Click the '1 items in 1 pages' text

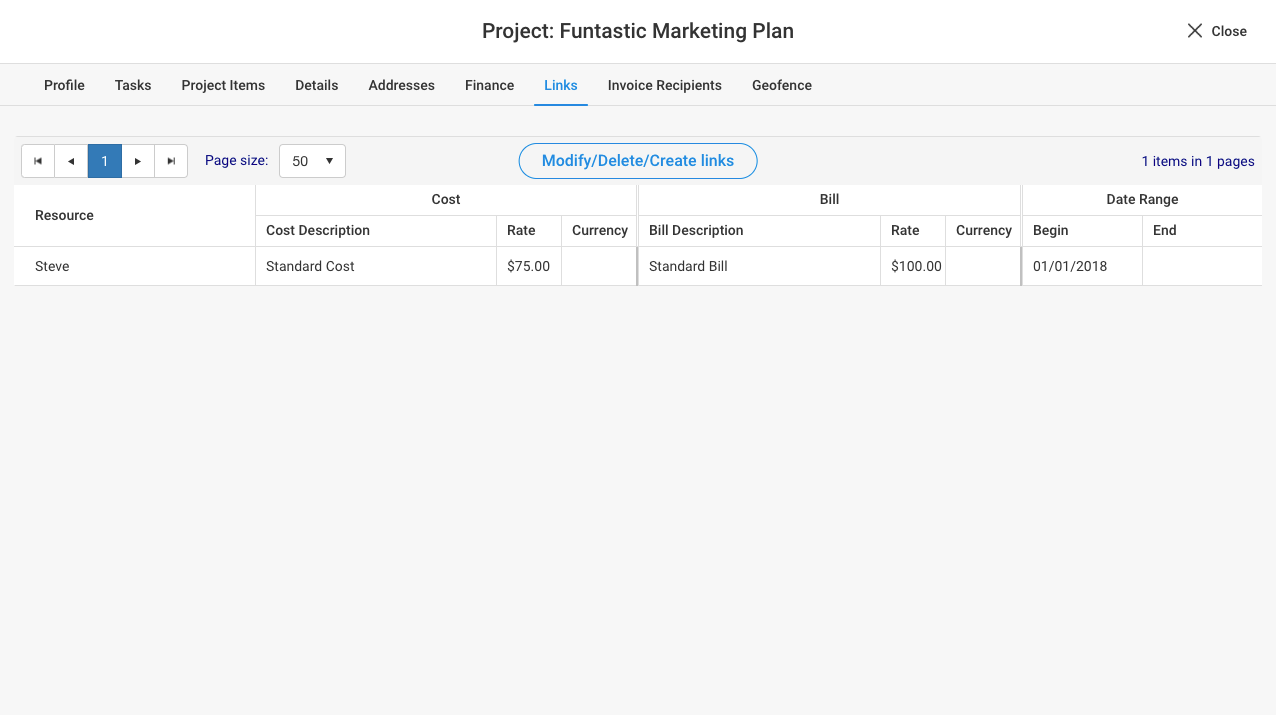click(1198, 161)
